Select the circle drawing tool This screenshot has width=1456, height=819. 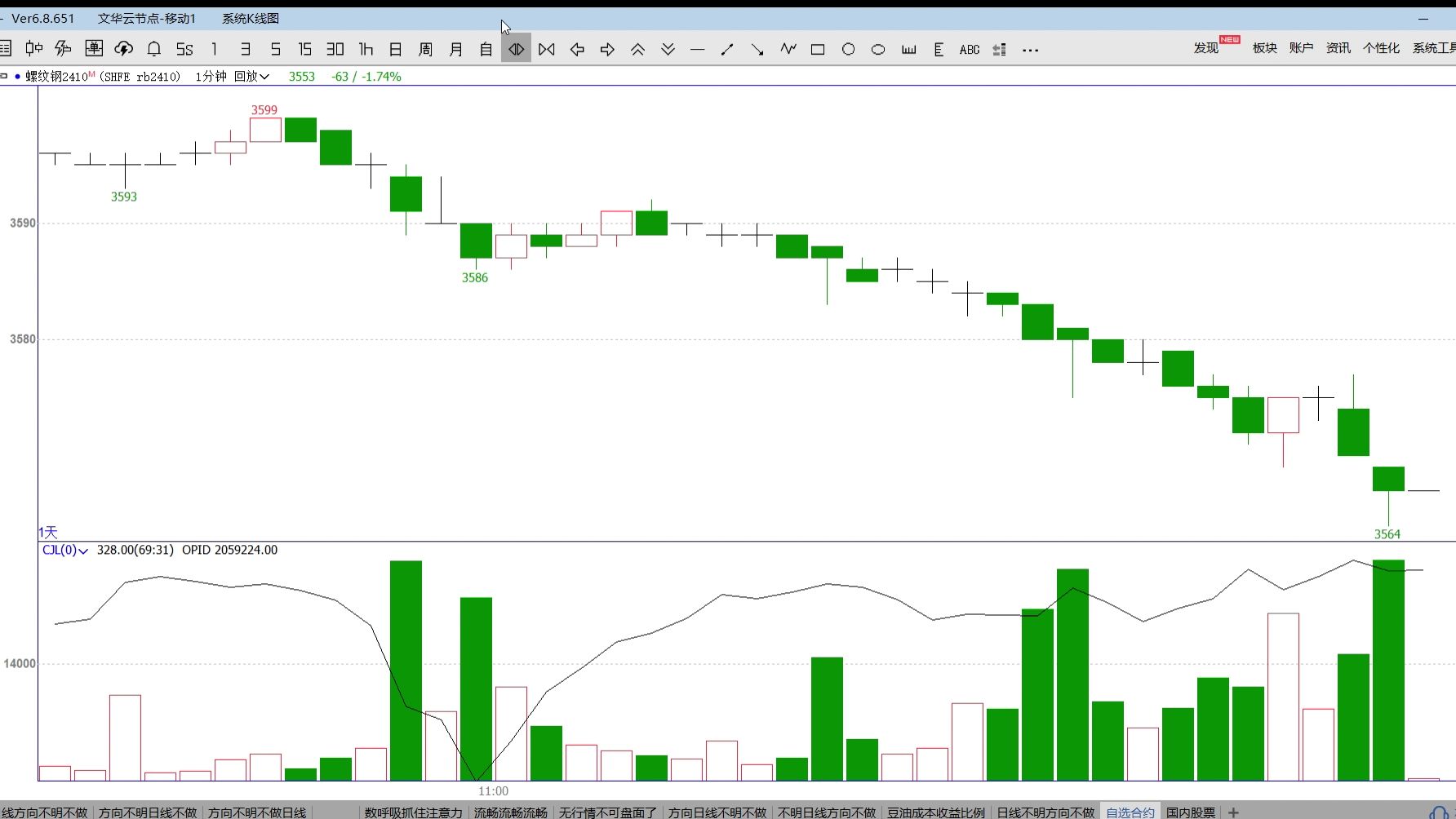coord(848,50)
